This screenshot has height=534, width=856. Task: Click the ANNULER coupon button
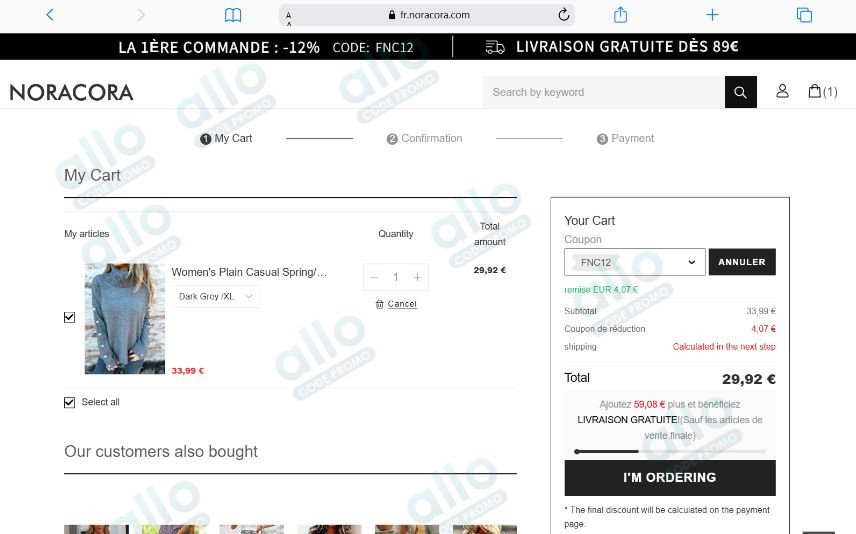click(x=742, y=262)
